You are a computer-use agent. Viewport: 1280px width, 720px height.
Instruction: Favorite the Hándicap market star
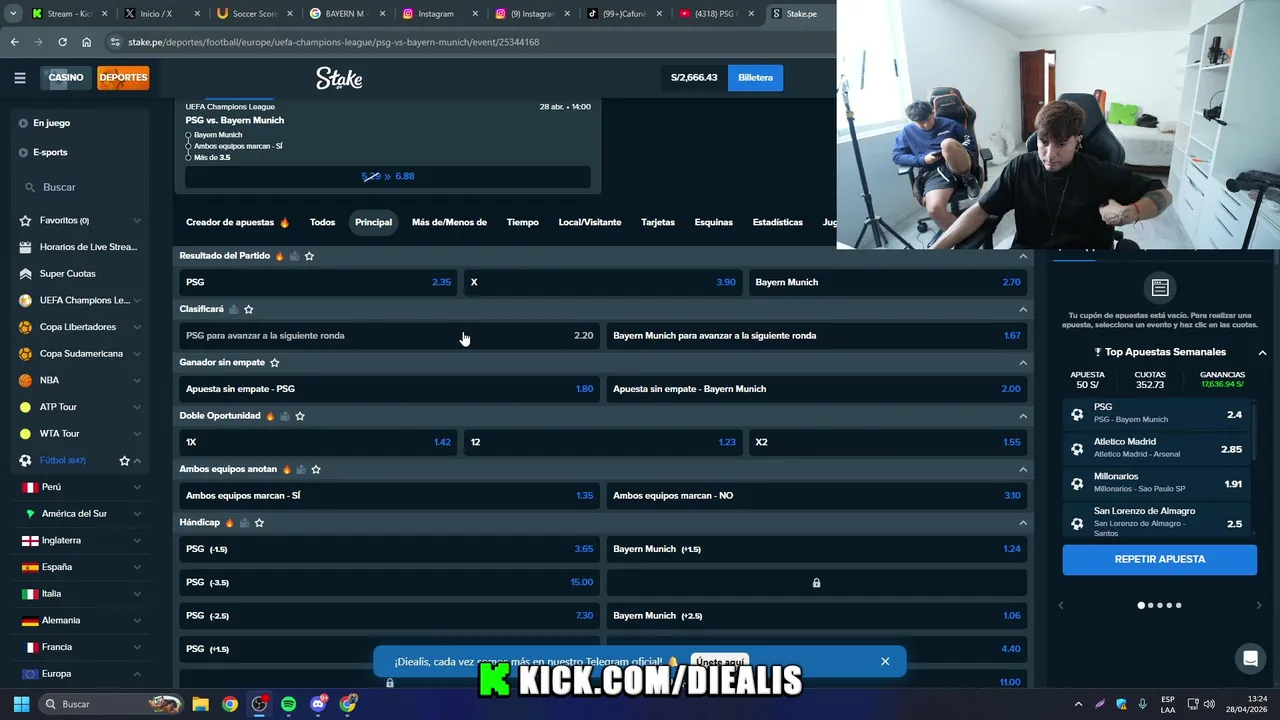point(259,522)
